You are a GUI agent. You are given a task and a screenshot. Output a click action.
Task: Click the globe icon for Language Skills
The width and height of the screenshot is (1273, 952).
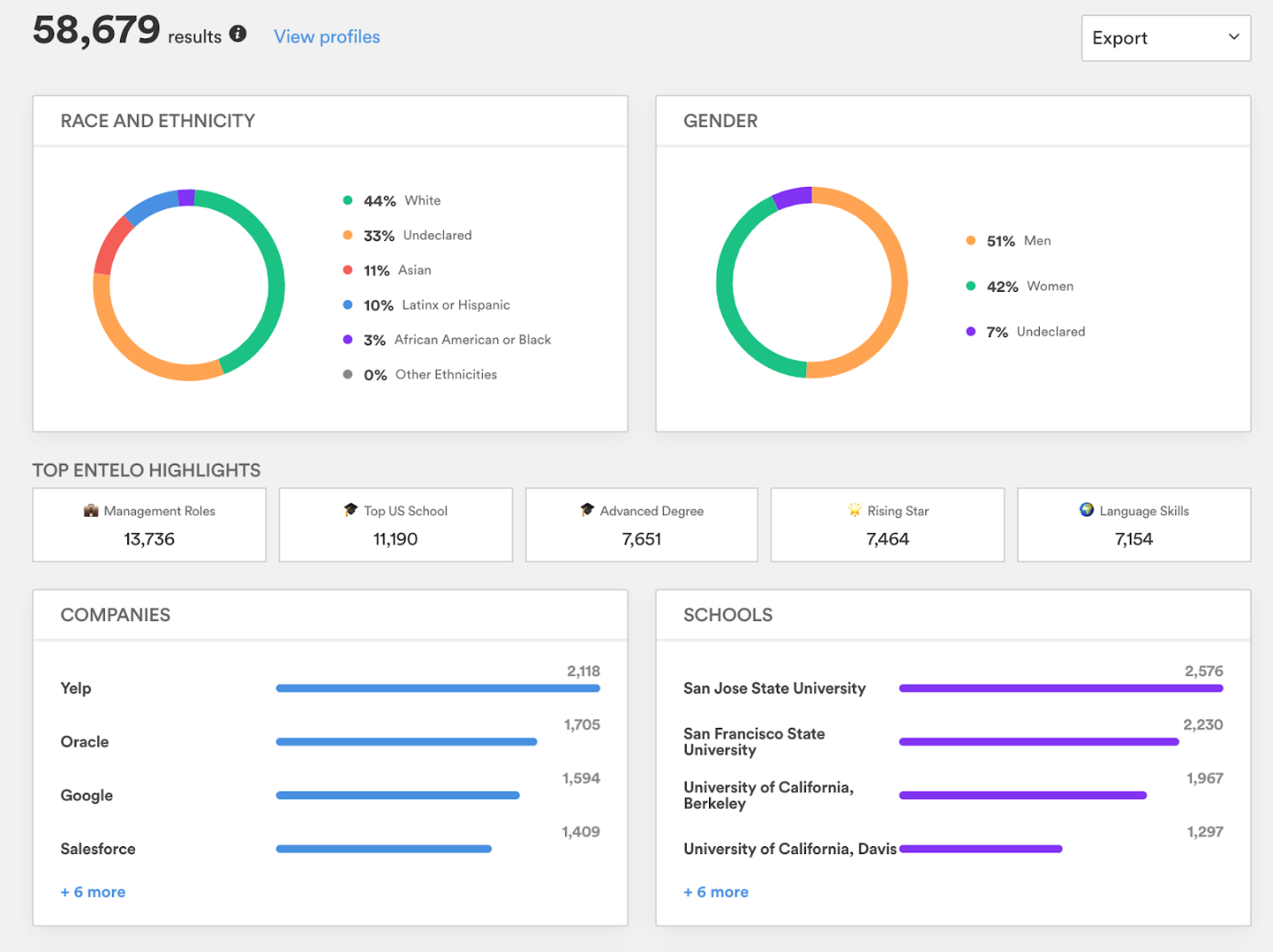tap(1086, 510)
